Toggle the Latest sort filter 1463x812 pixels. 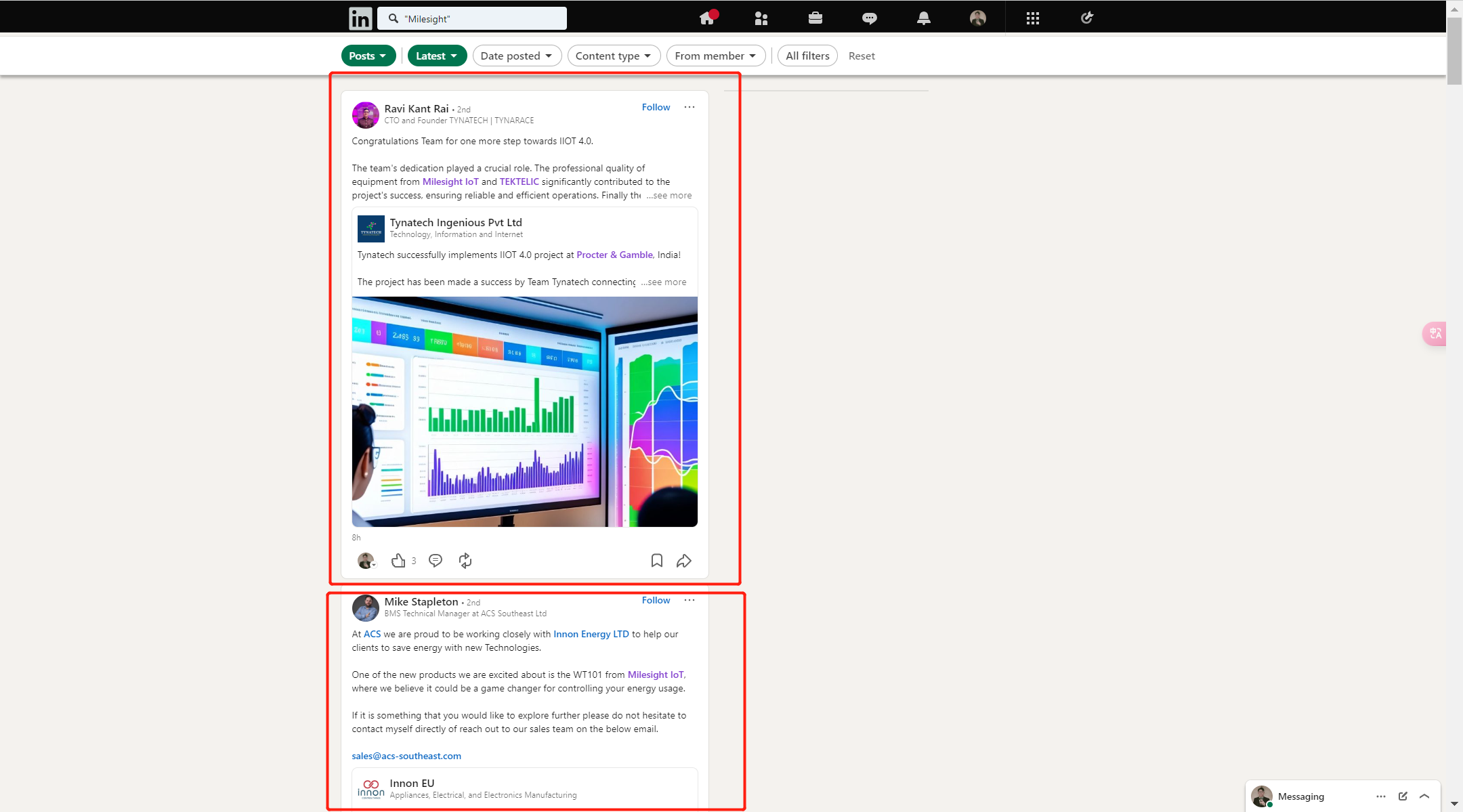click(x=437, y=56)
